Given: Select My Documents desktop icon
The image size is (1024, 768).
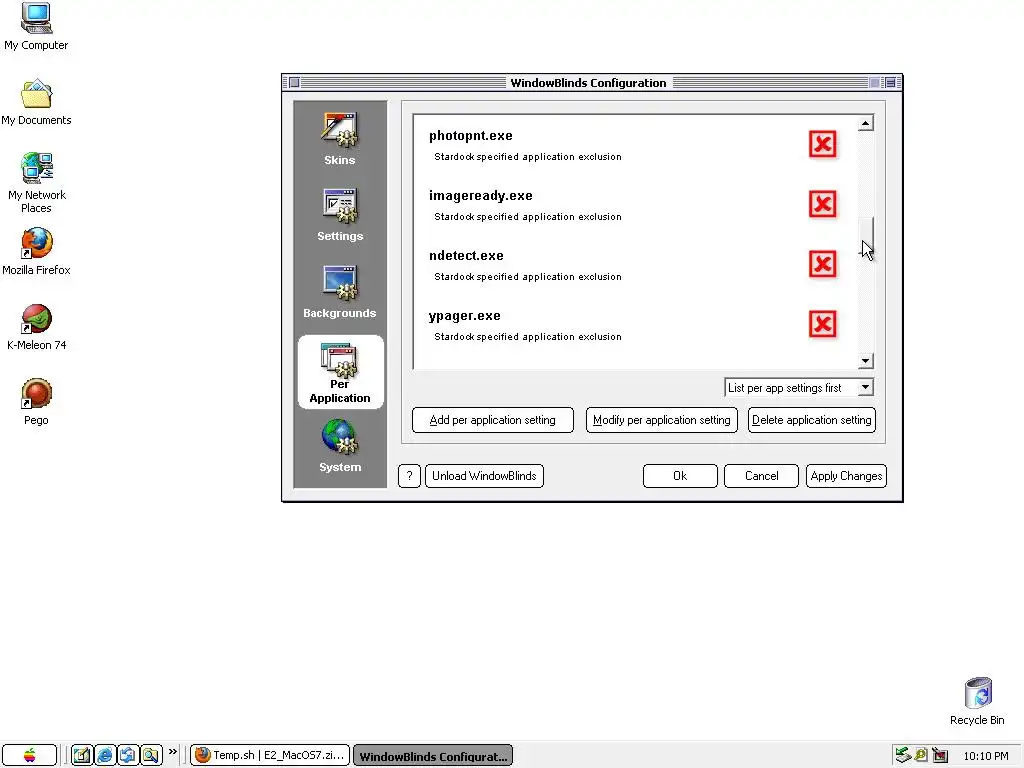Looking at the screenshot, I should tap(36, 102).
